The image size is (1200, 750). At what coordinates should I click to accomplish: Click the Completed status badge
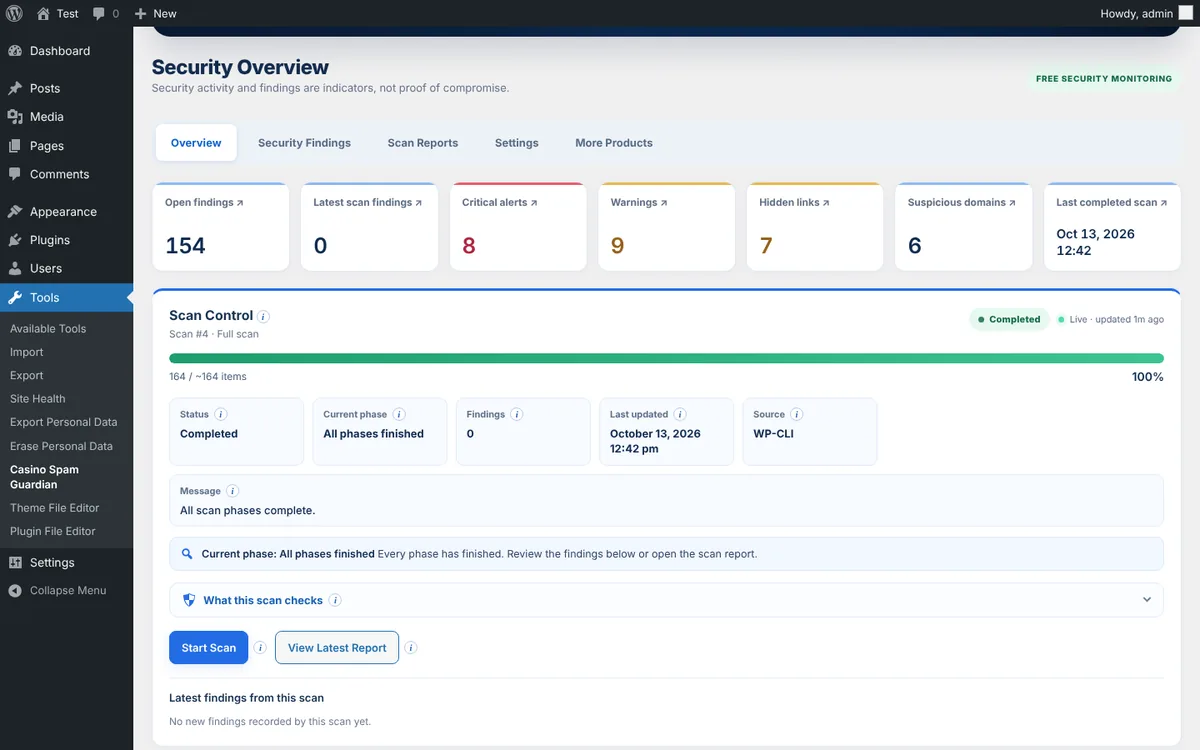[x=1008, y=320]
